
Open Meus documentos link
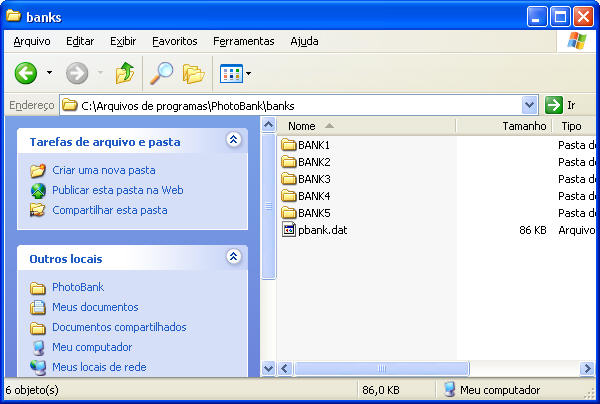pos(95,307)
